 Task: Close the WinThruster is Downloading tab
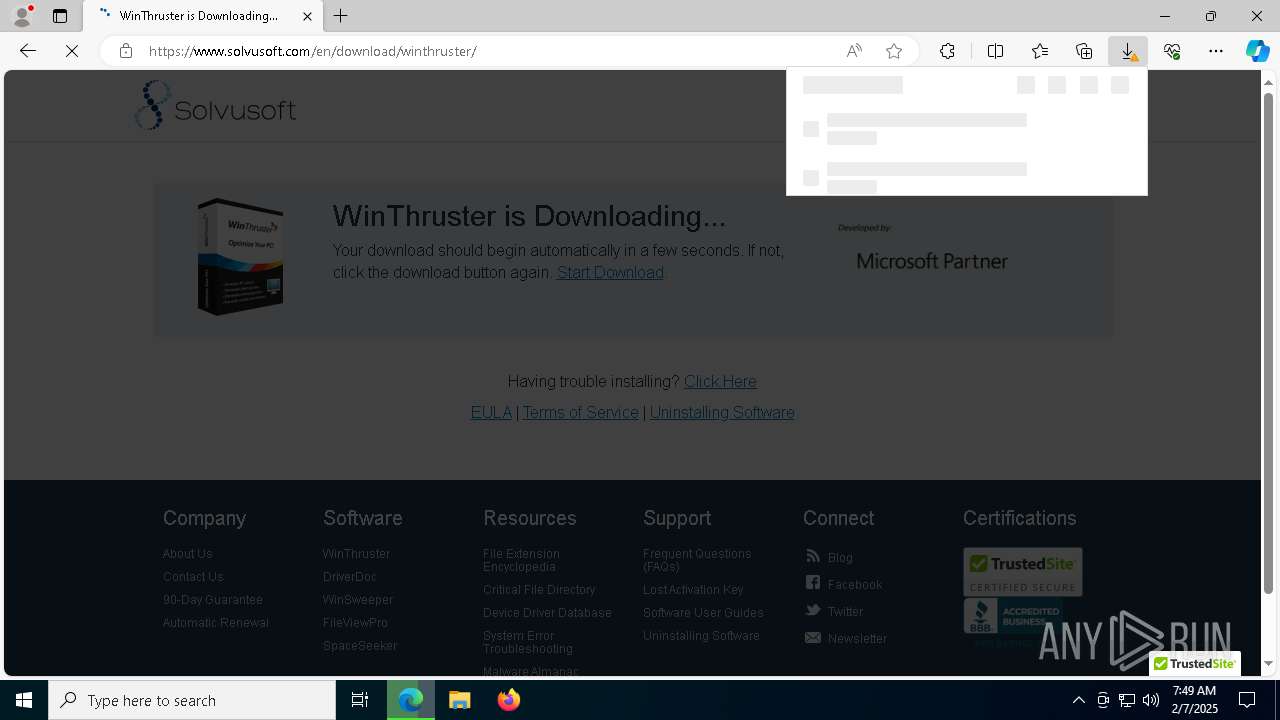coord(307,16)
